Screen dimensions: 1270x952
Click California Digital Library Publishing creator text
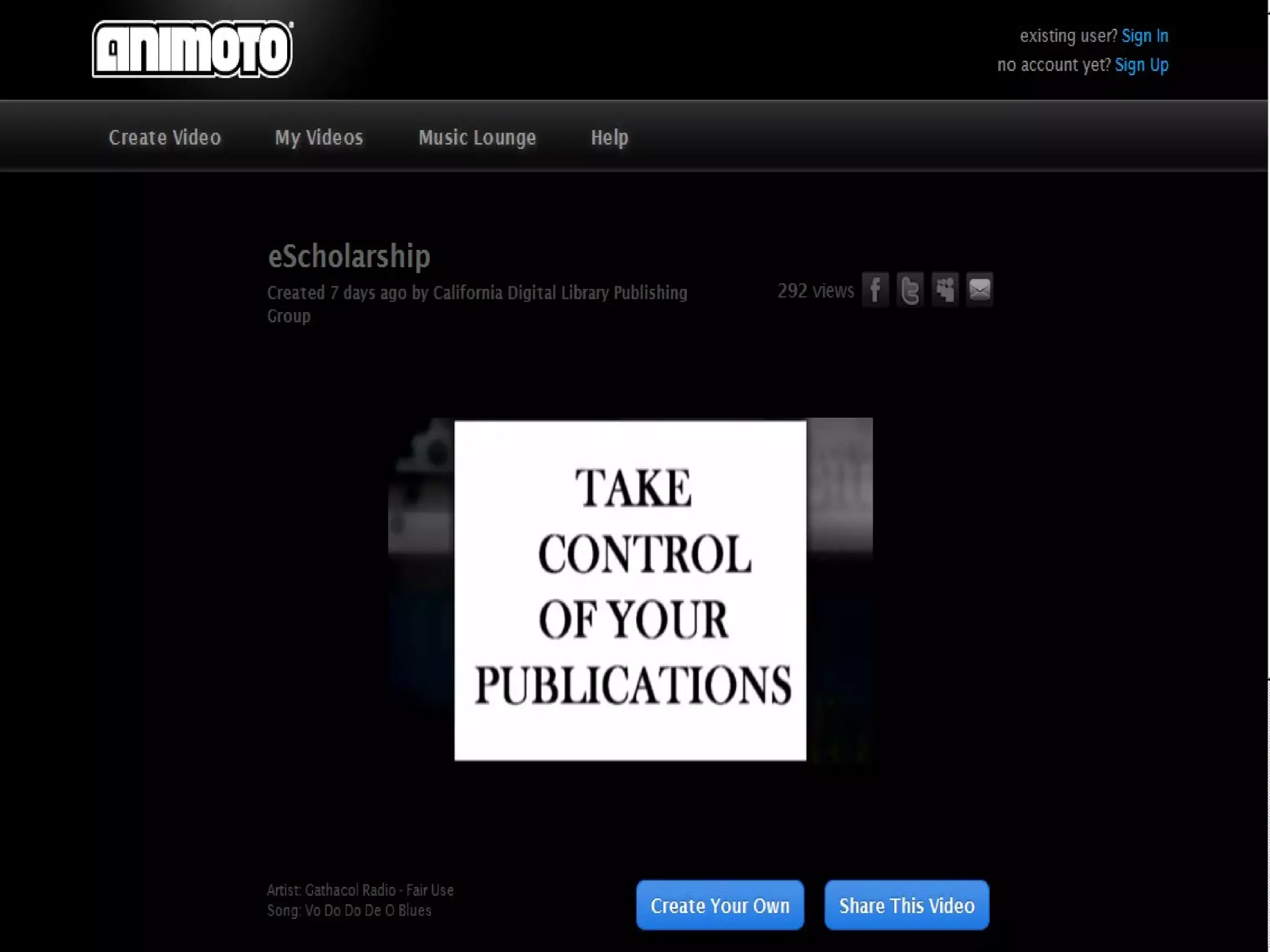(x=559, y=293)
